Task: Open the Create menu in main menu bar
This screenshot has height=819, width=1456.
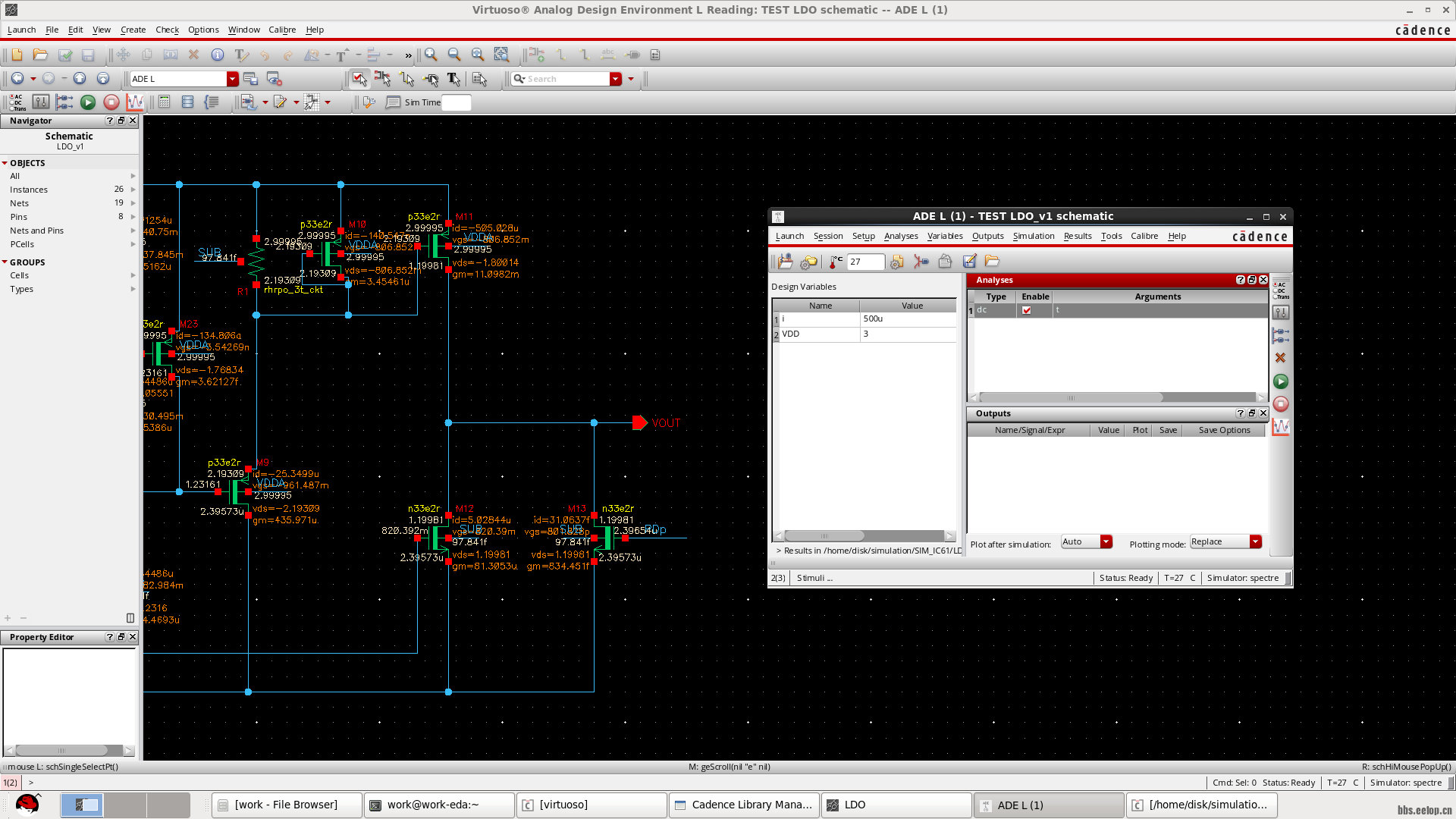Action: click(133, 30)
